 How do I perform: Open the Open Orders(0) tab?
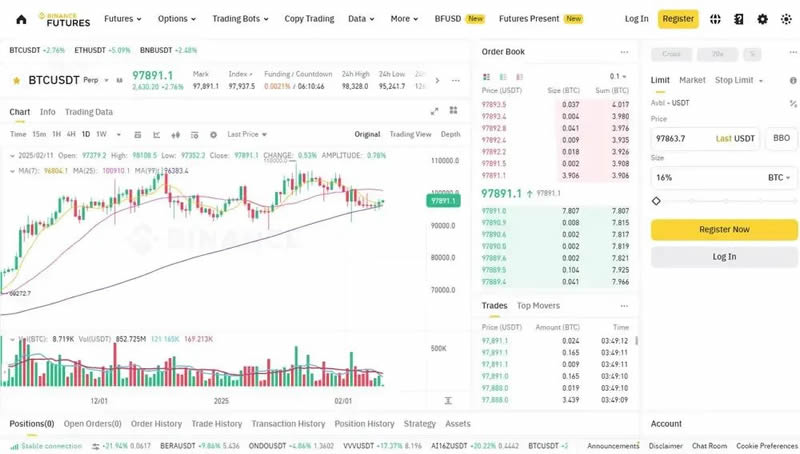(x=92, y=423)
